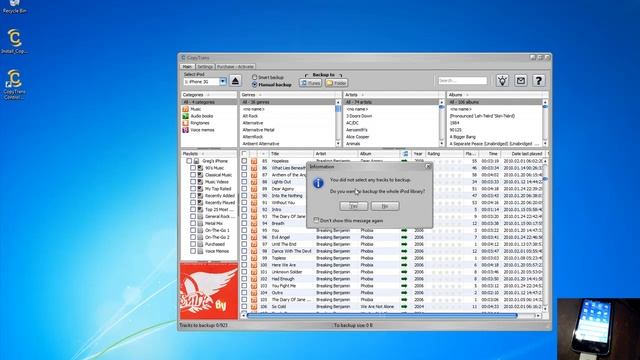Sort by the Date last played column
Image resolution: width=640 pixels, height=360 pixels.
(x=524, y=154)
